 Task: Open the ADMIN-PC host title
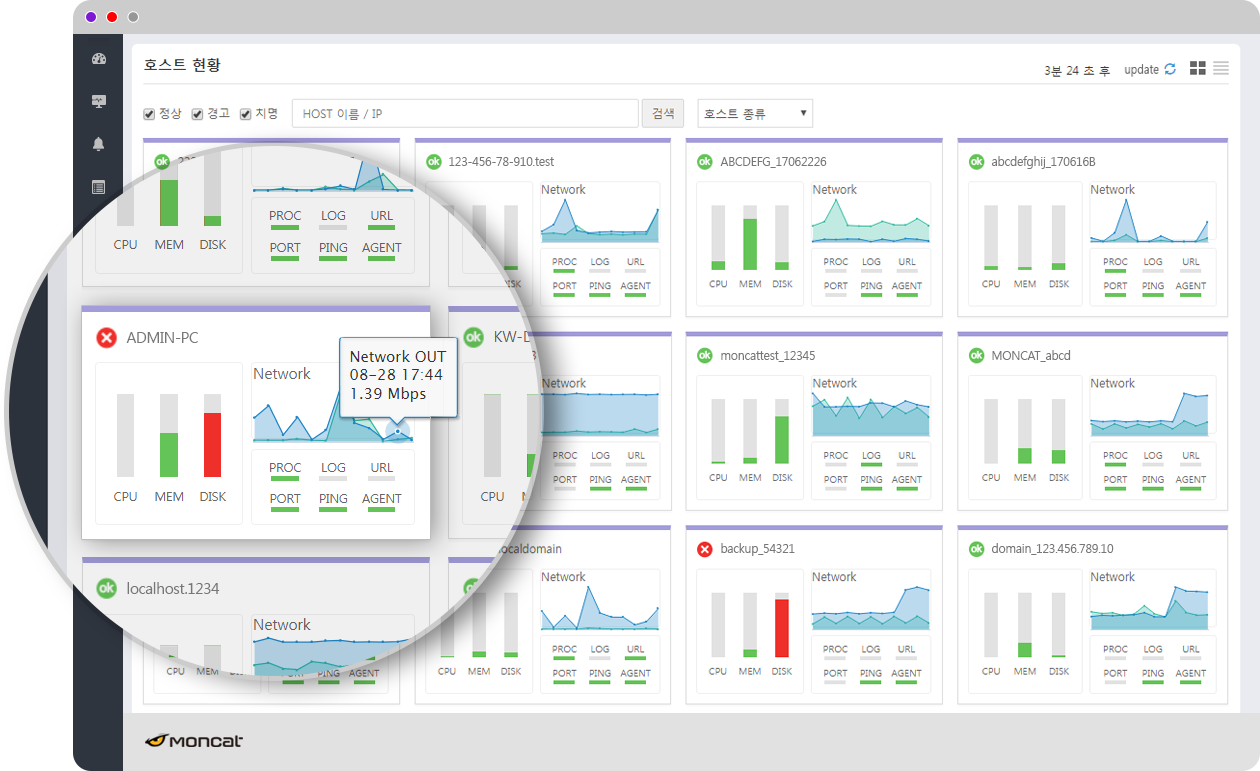(x=162, y=338)
